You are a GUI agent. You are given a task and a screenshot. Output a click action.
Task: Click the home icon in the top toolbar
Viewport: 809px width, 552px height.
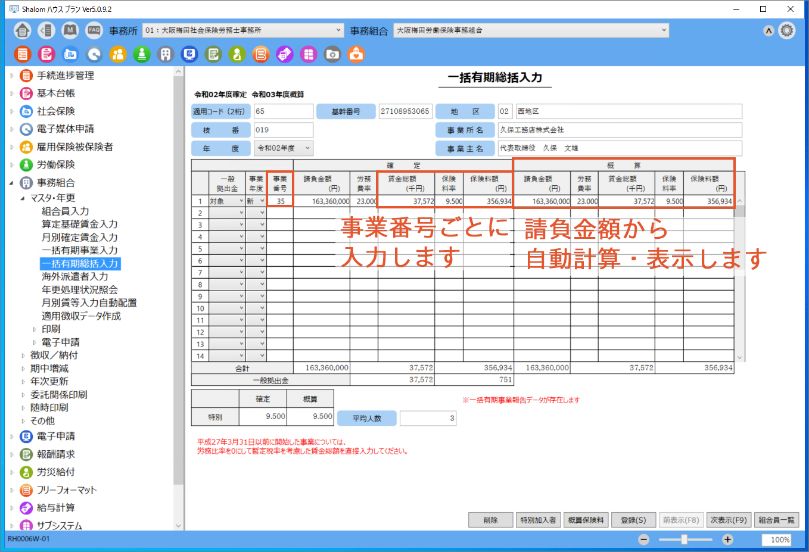point(22,30)
